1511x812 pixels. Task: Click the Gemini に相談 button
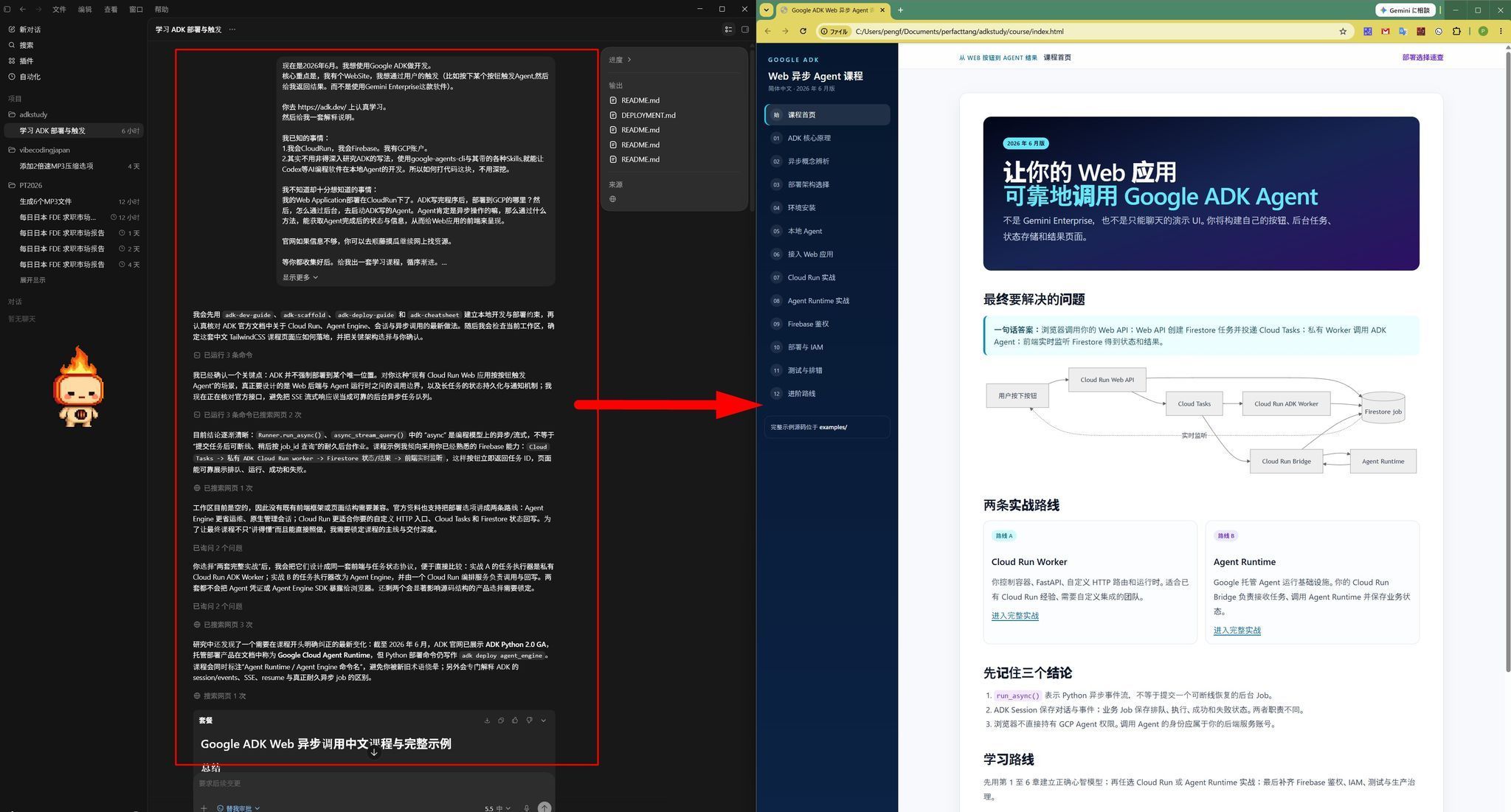click(x=1406, y=10)
